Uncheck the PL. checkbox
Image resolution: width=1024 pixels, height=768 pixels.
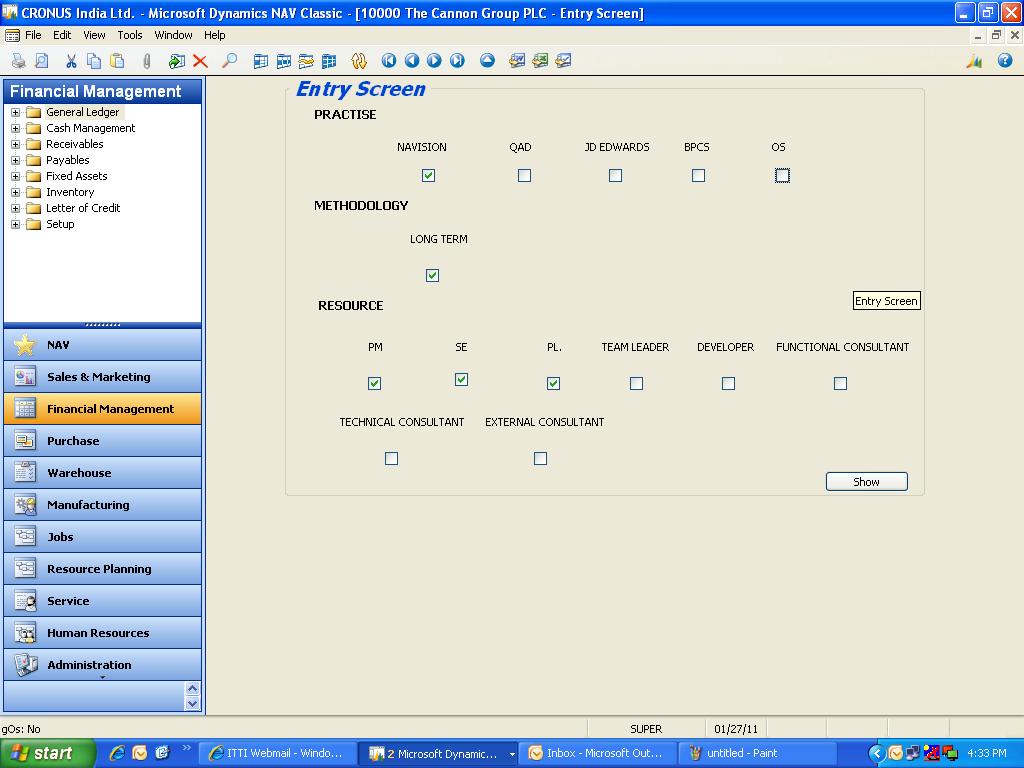[x=553, y=383]
